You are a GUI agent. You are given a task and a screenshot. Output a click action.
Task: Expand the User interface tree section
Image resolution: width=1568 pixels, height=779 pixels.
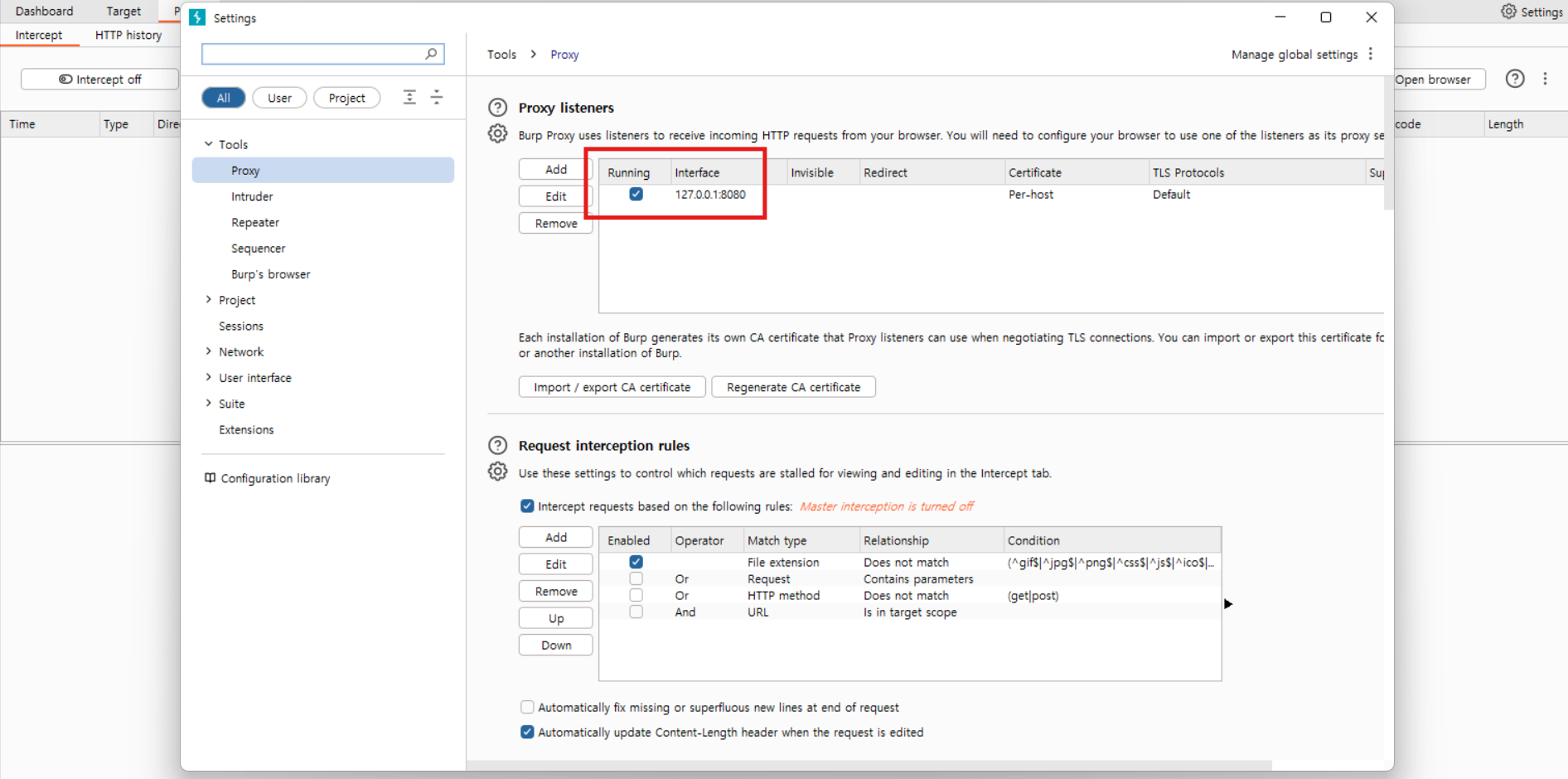point(209,378)
